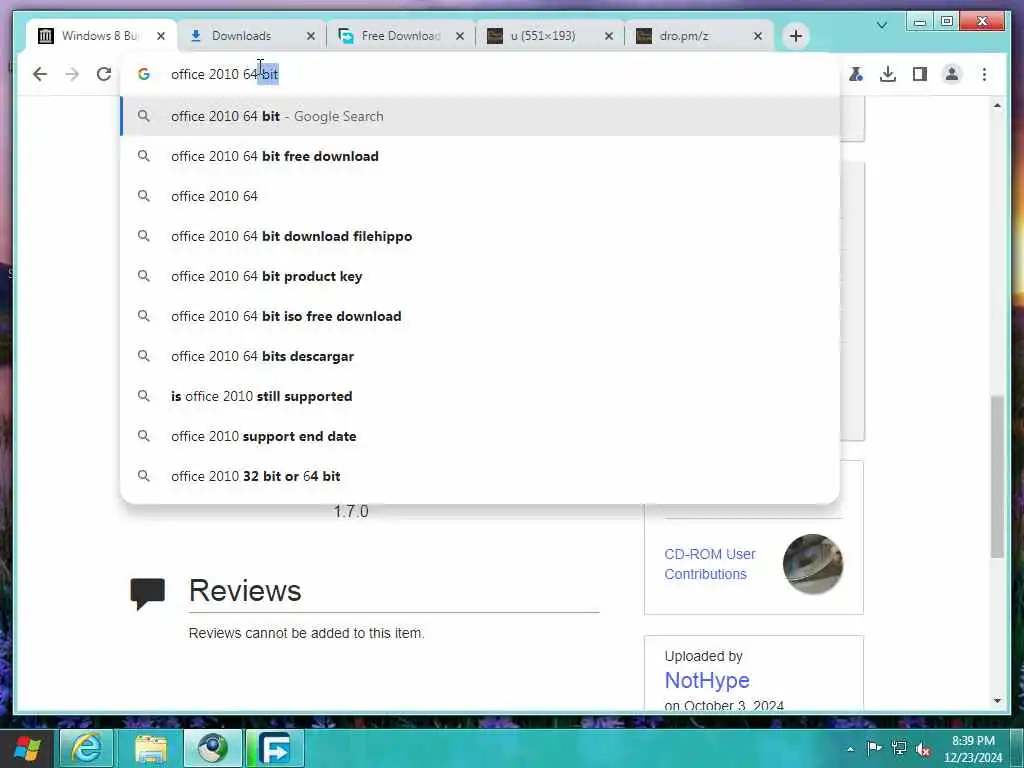Click the scrollbar up arrow
1024x768 pixels.
coord(997,105)
